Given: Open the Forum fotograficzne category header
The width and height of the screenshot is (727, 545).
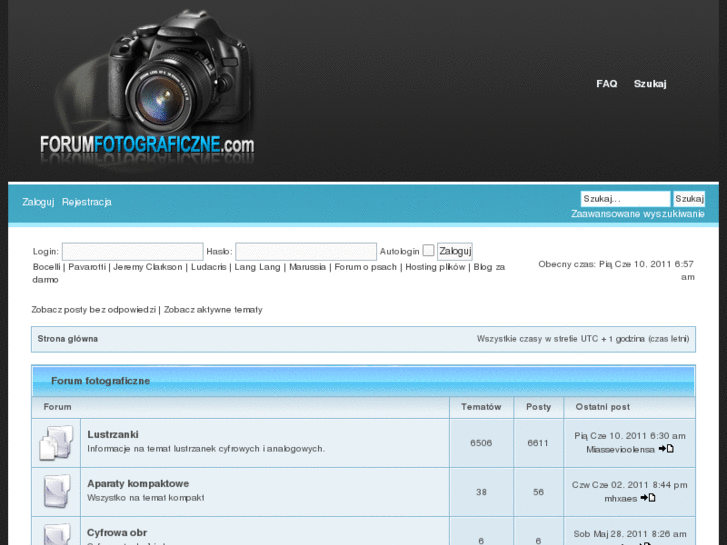Looking at the screenshot, I should coord(101,381).
